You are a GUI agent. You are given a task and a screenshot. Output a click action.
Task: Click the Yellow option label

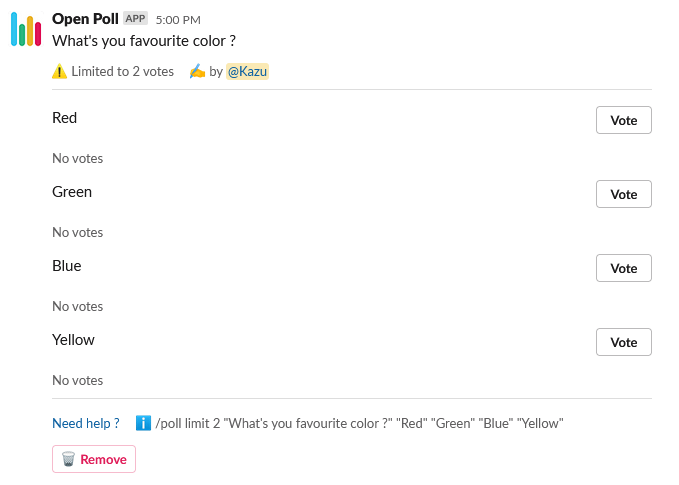click(x=73, y=340)
